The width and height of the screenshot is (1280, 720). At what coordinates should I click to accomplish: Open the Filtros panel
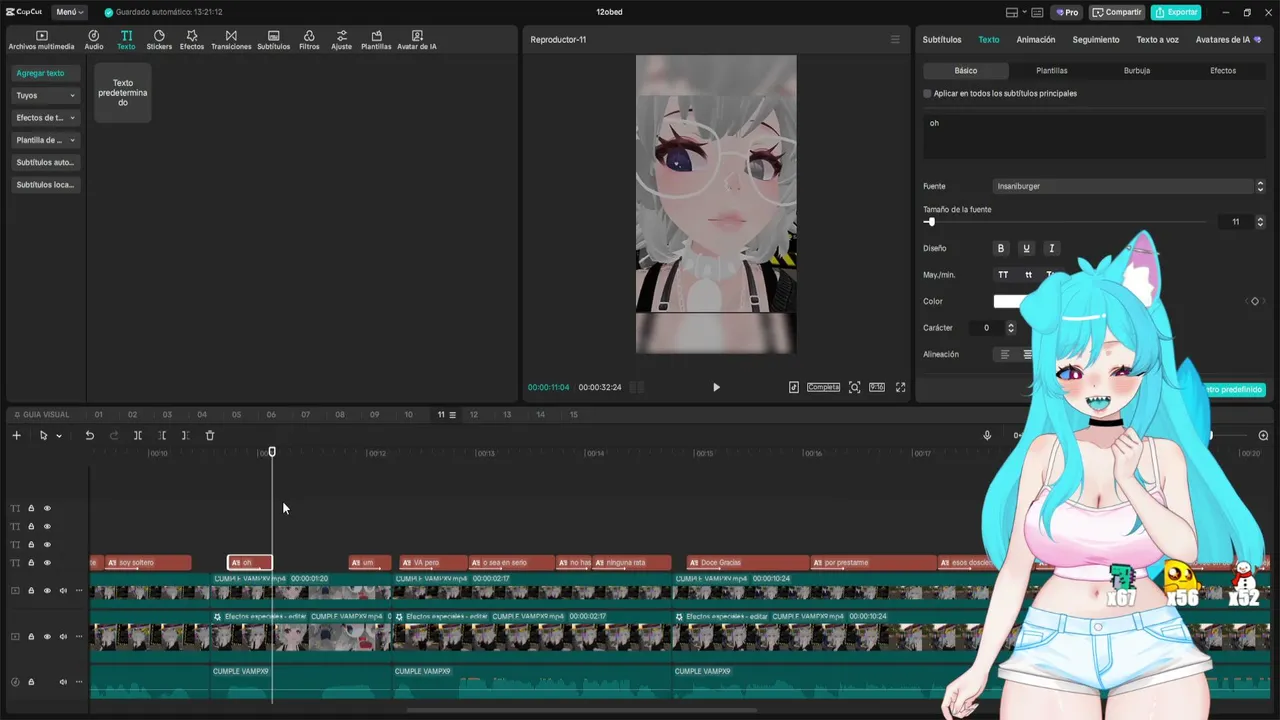click(309, 40)
